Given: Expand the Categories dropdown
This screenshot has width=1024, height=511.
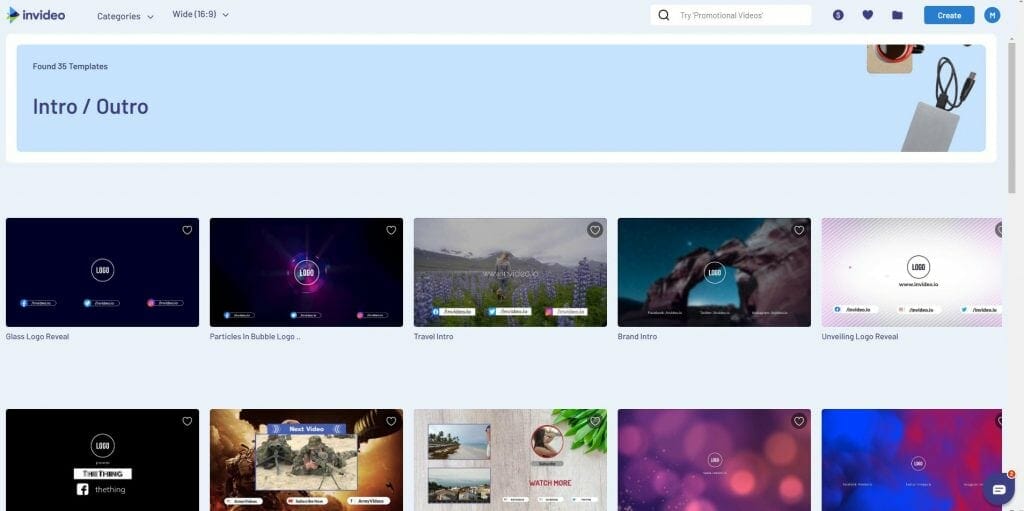Looking at the screenshot, I should click(x=125, y=16).
